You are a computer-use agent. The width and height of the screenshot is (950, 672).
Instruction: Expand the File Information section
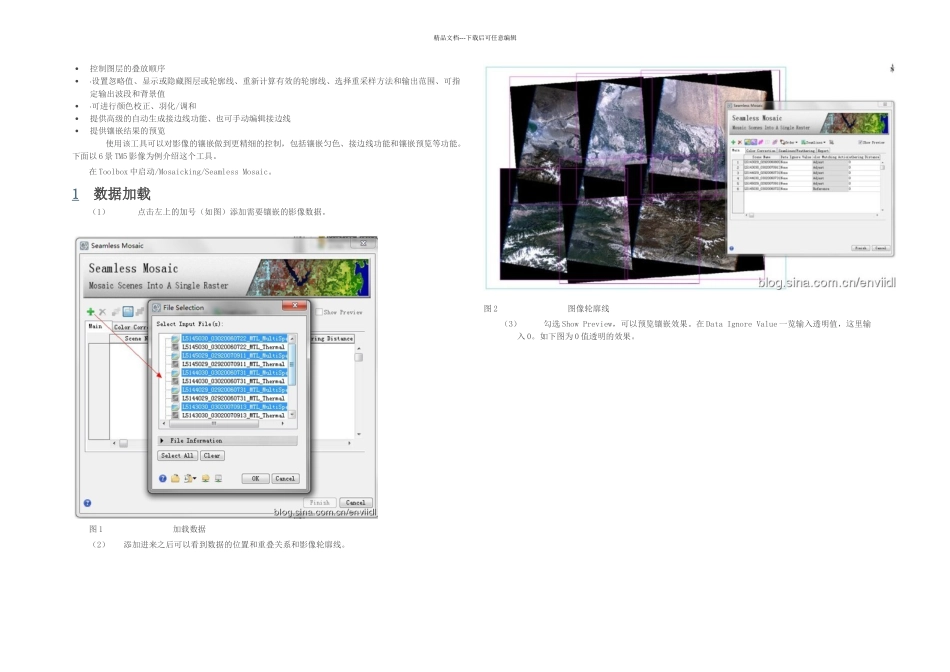tap(228, 441)
